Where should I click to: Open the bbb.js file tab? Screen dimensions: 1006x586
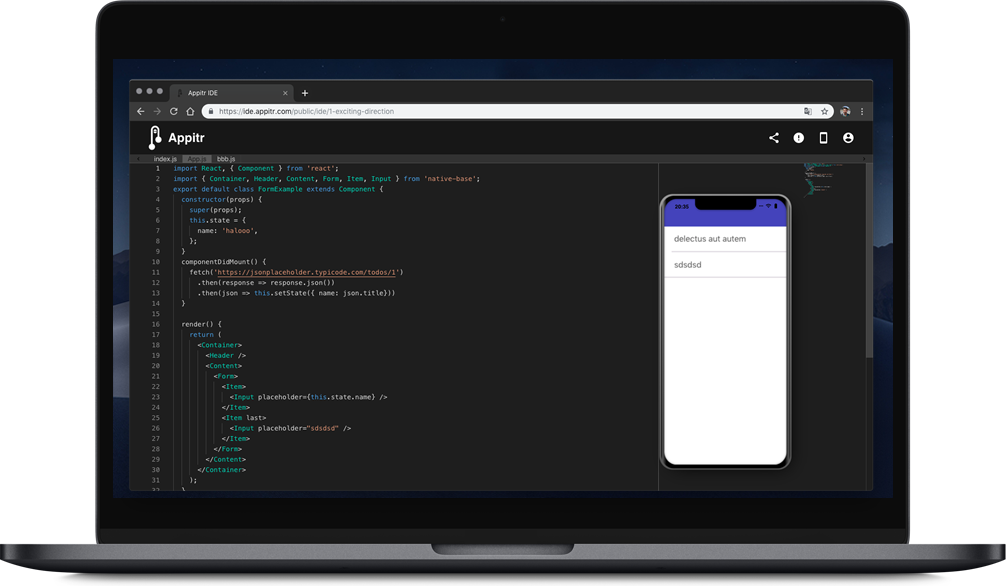(226, 159)
